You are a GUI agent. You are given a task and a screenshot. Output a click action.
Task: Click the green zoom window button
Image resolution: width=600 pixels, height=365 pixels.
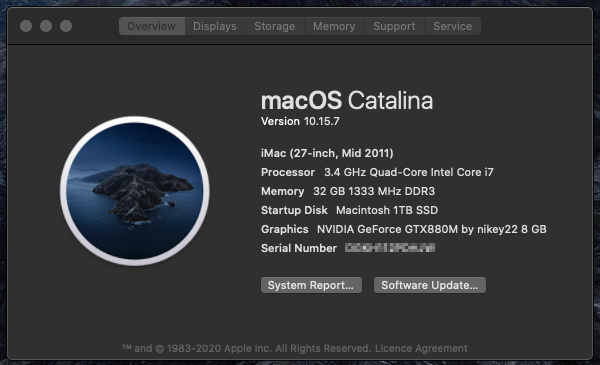[x=66, y=26]
